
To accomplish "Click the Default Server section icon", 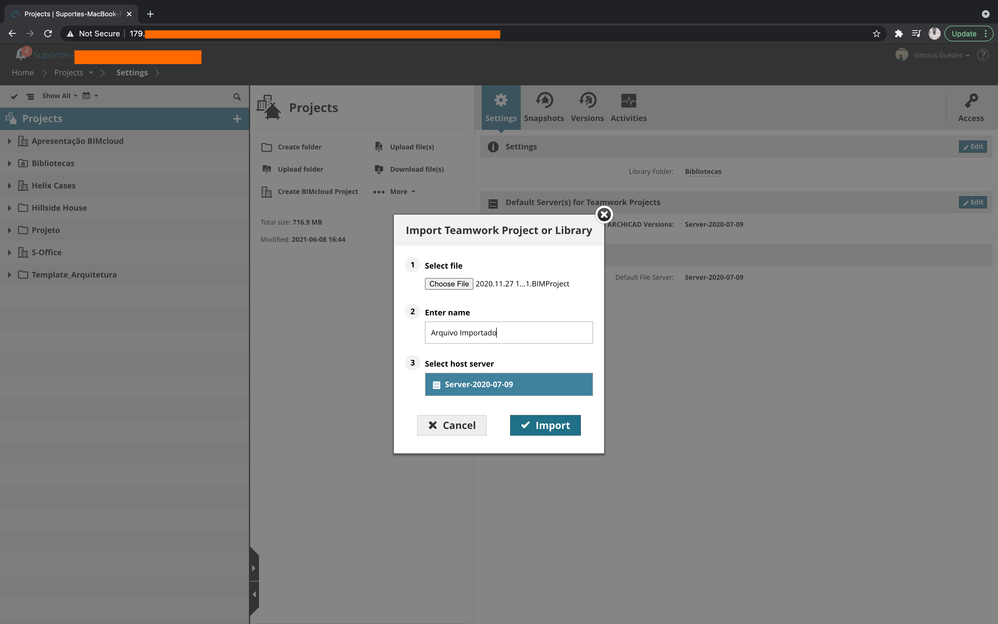I will 493,204.
